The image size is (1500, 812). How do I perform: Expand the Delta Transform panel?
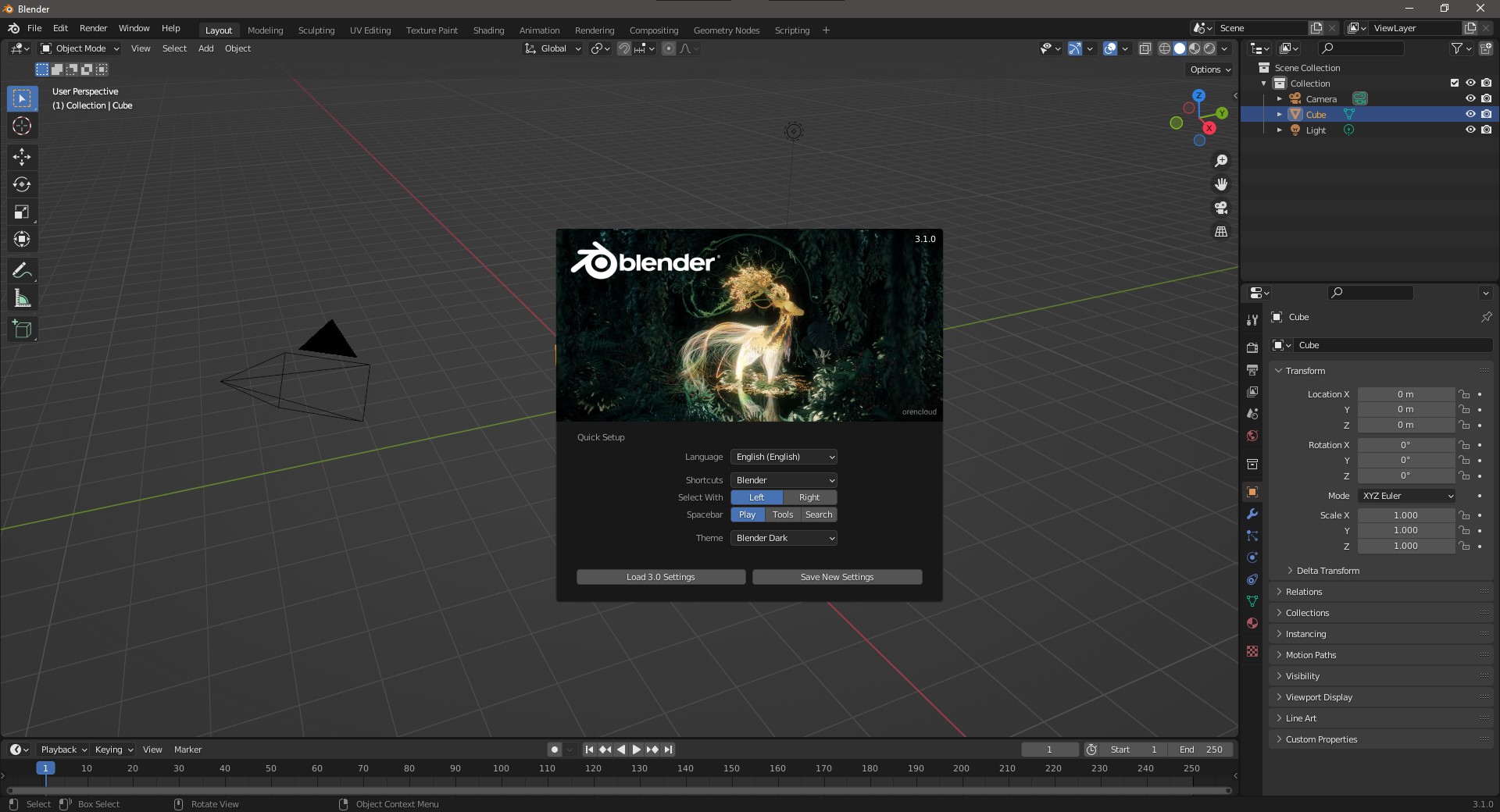coord(1327,571)
